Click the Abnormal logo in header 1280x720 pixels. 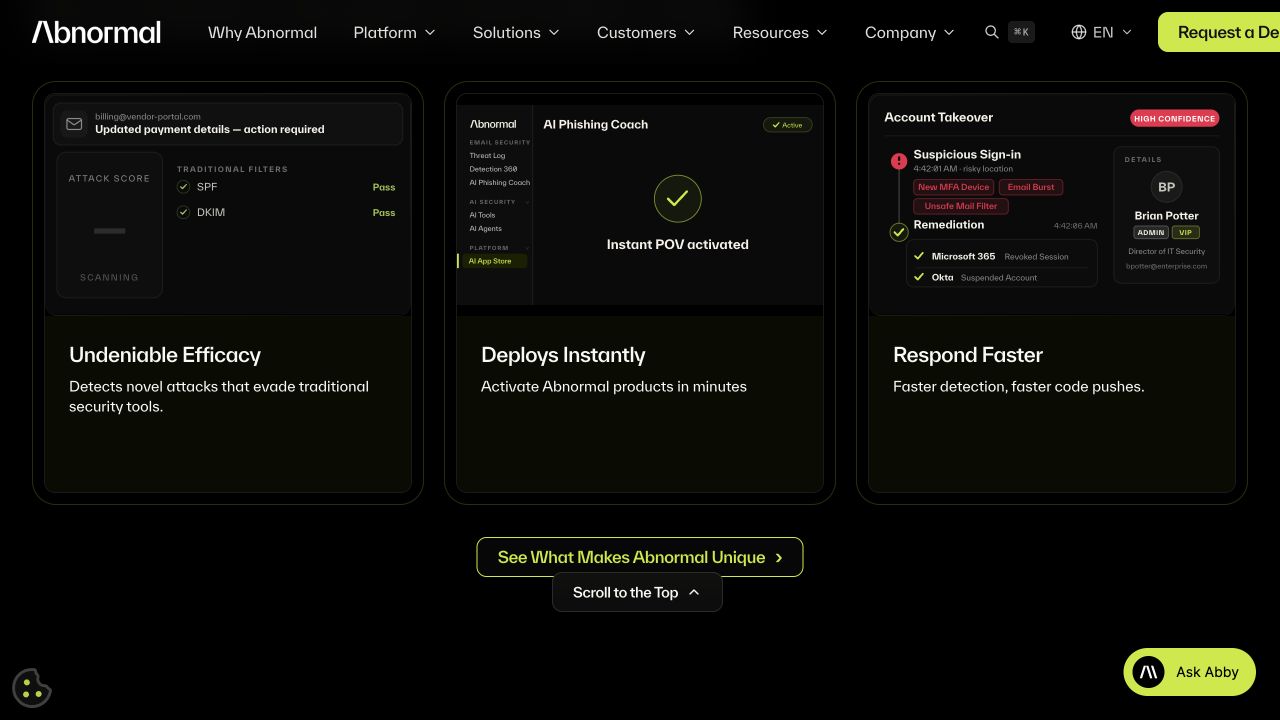click(96, 32)
